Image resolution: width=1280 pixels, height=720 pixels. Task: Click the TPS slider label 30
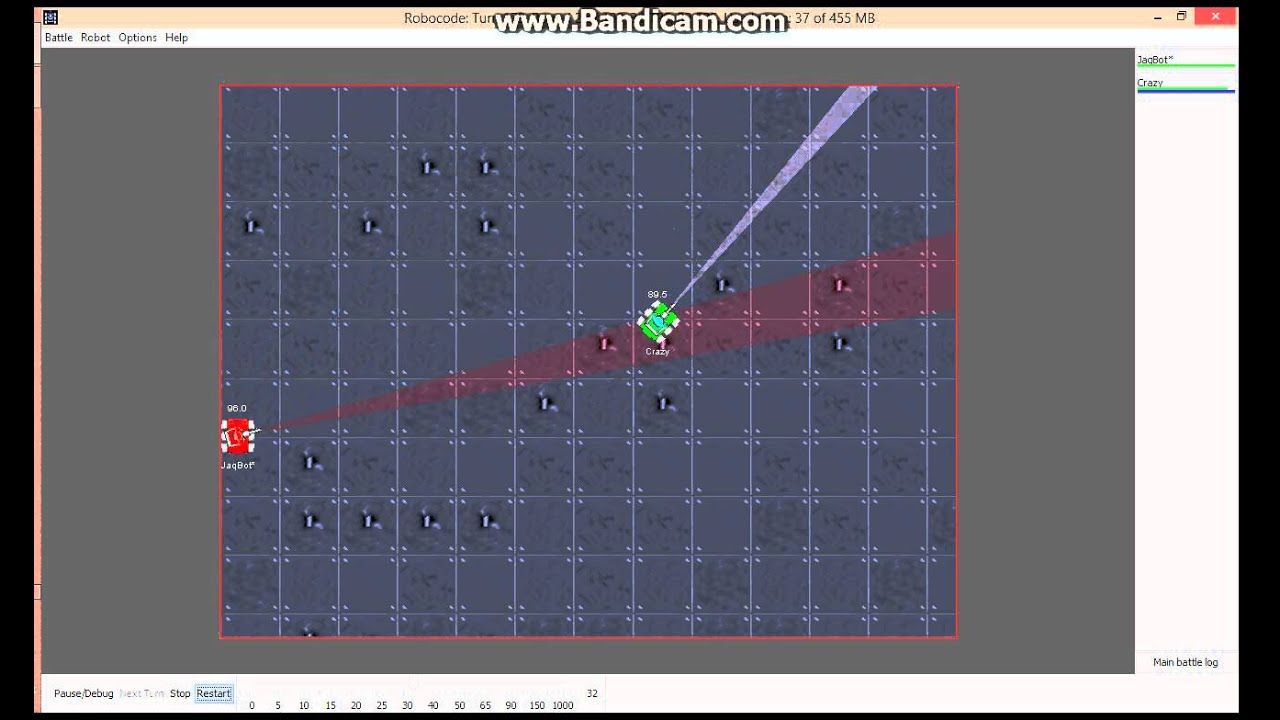pyautogui.click(x=407, y=706)
